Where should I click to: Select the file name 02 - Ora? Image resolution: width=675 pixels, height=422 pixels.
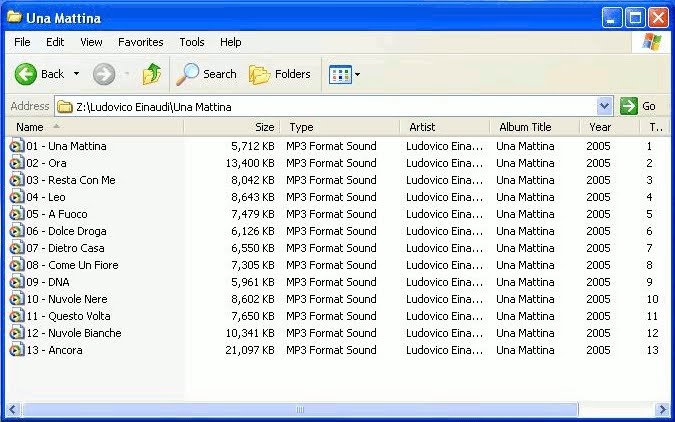click(x=46, y=163)
